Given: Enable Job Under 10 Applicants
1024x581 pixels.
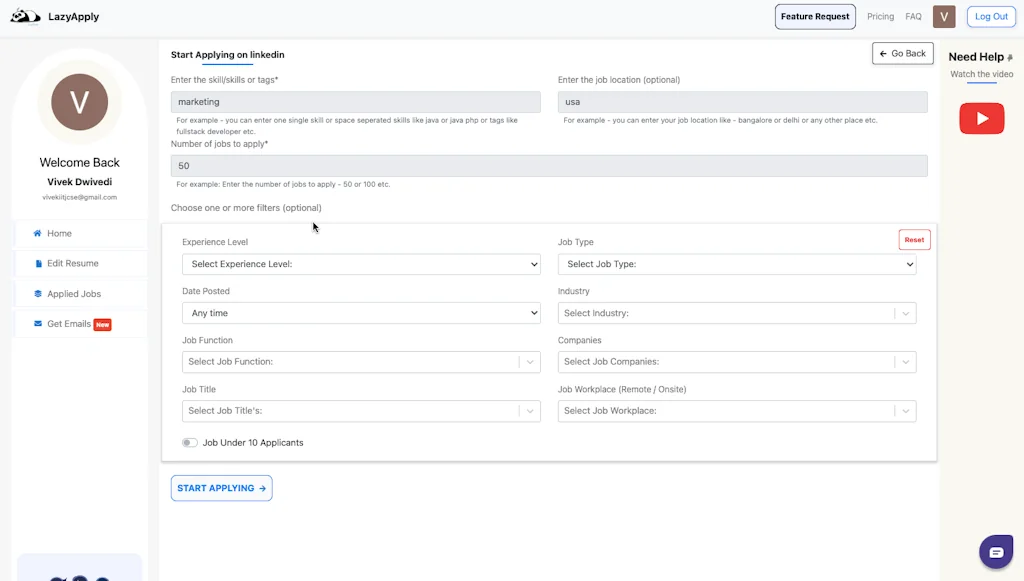Looking at the screenshot, I should (x=189, y=442).
